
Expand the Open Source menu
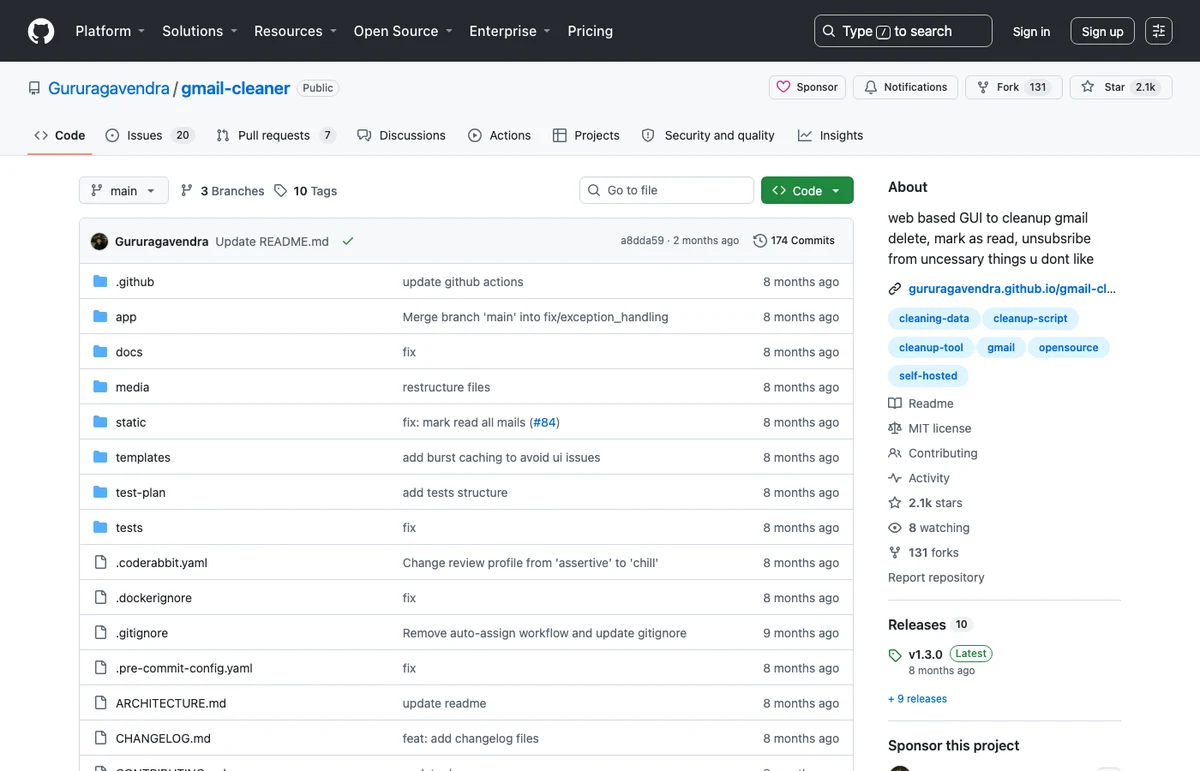(403, 31)
